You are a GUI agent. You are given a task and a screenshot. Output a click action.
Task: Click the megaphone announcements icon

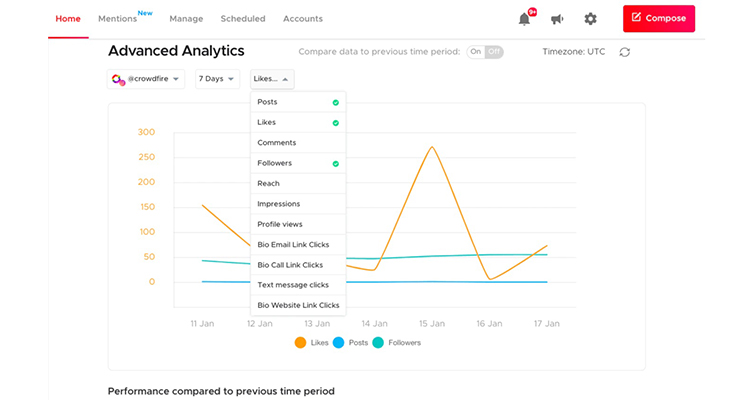(x=557, y=19)
